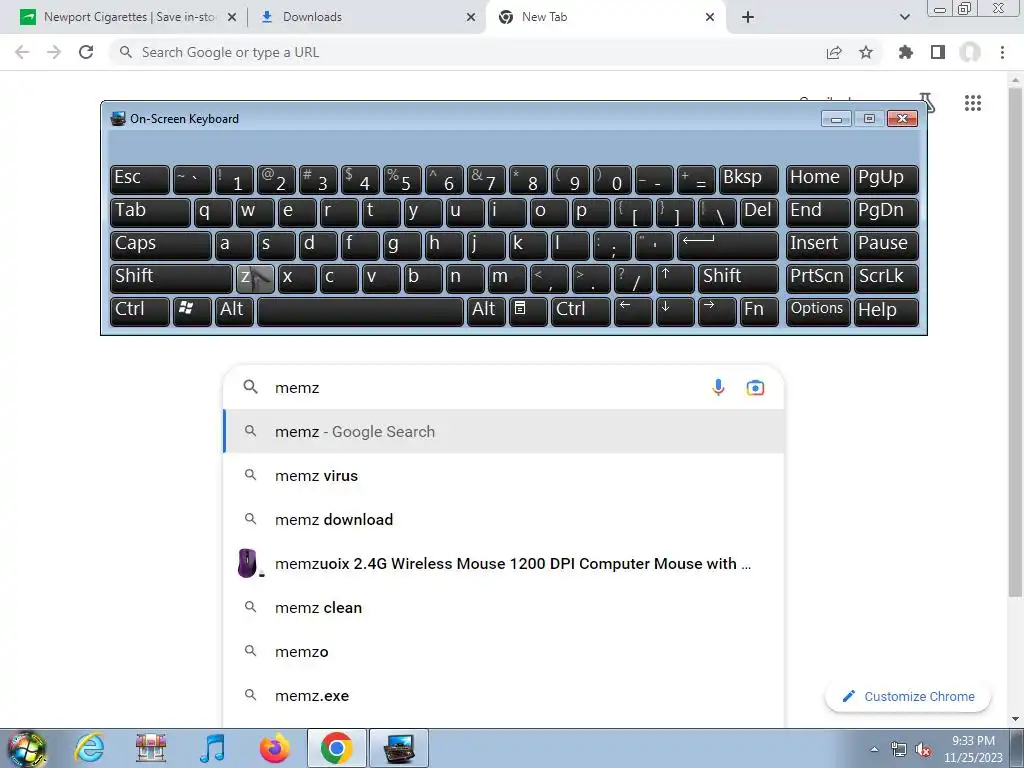Image resolution: width=1024 pixels, height=768 pixels.
Task: Close the Downloads tab
Action: click(x=471, y=18)
